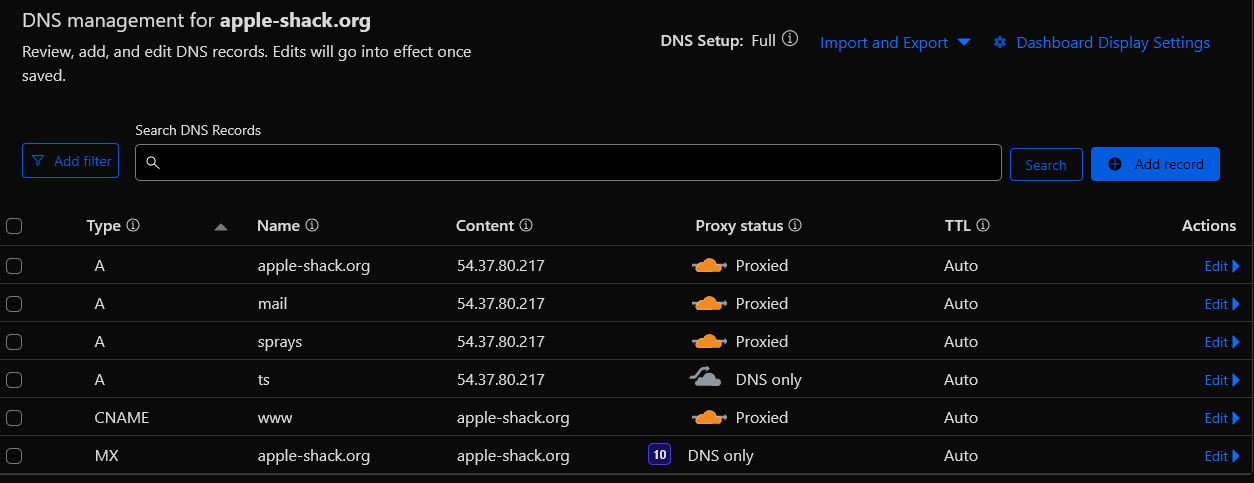Click orange cloud icon for apple-shack.org A record
Viewport: 1254px width, 483px height.
pyautogui.click(x=709, y=265)
